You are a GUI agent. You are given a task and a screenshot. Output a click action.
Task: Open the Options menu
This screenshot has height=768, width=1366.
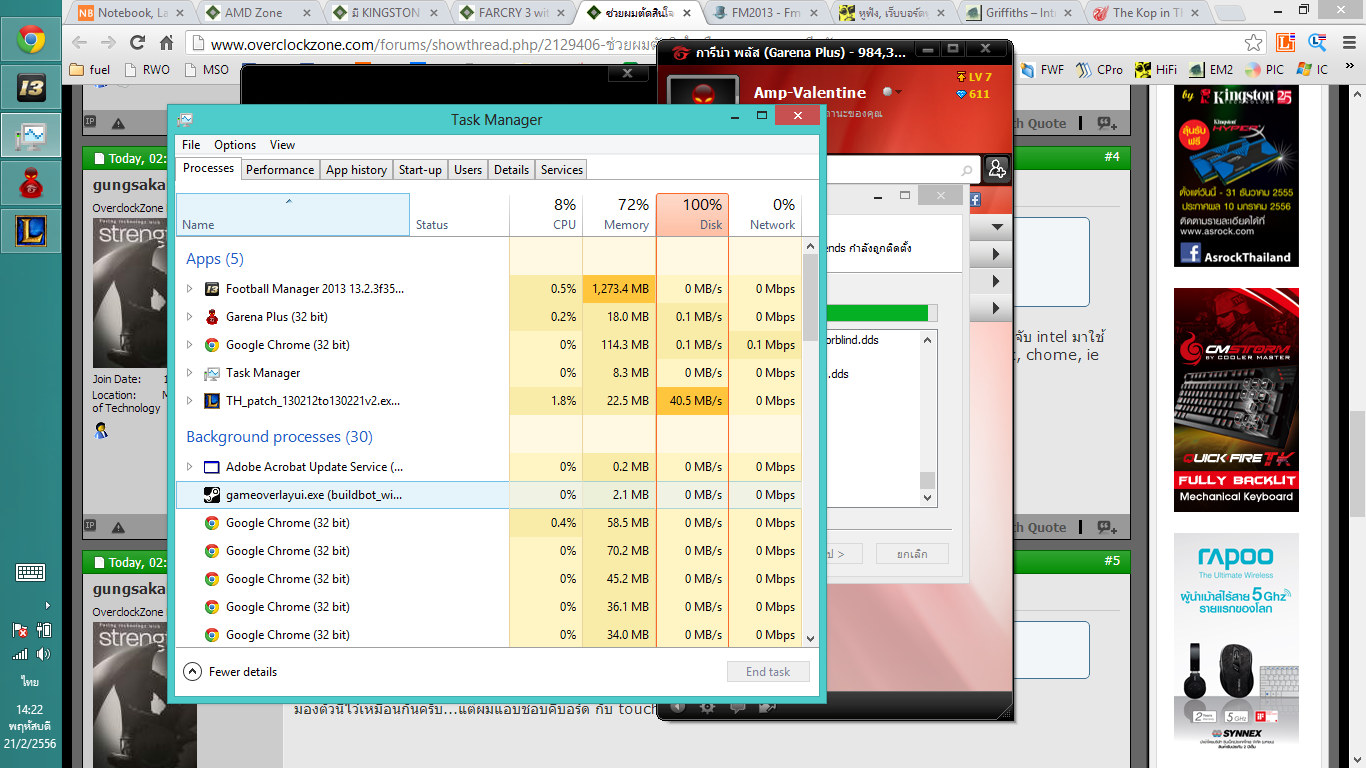coord(235,145)
